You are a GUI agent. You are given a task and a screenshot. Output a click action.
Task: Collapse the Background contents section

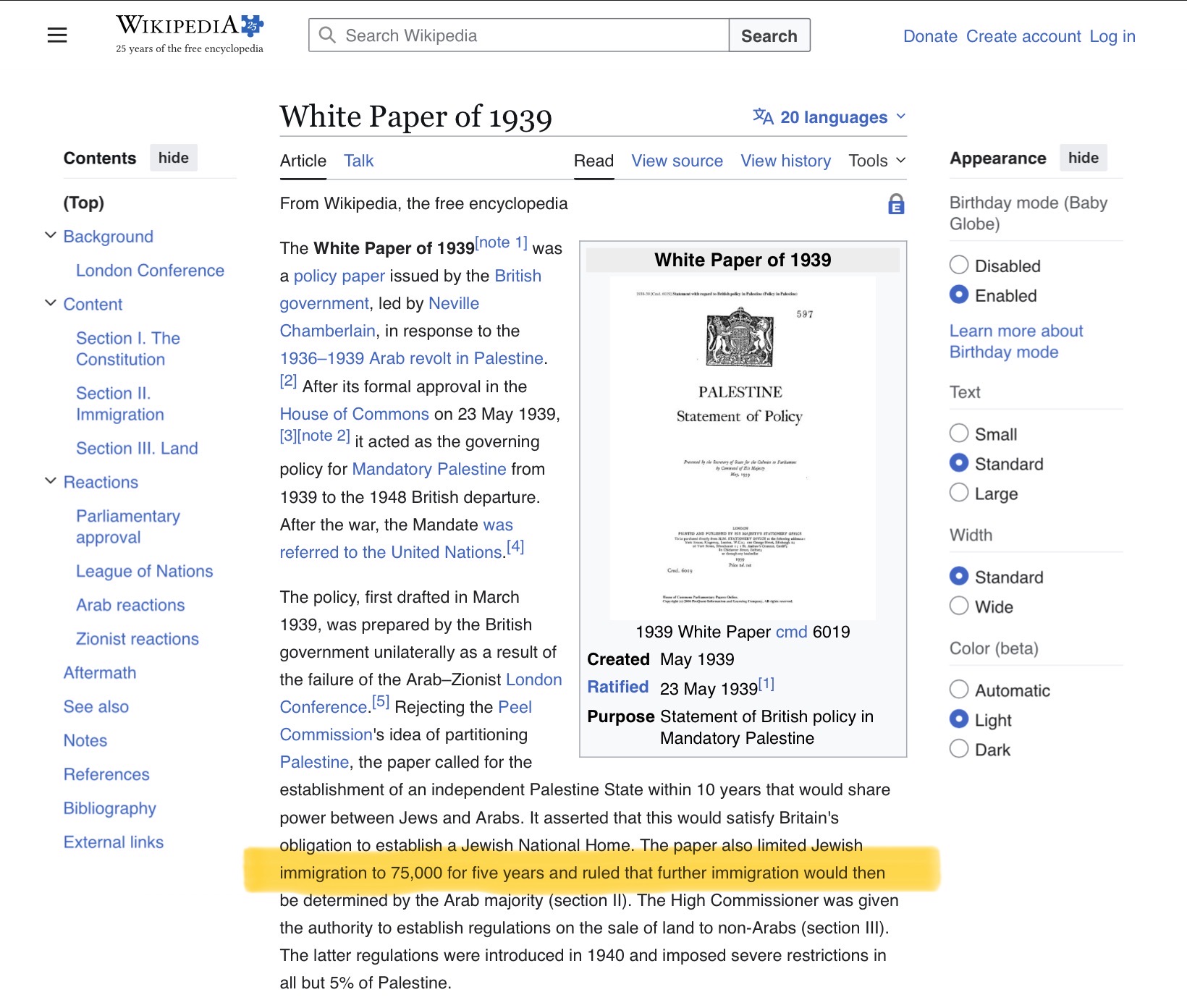click(51, 236)
